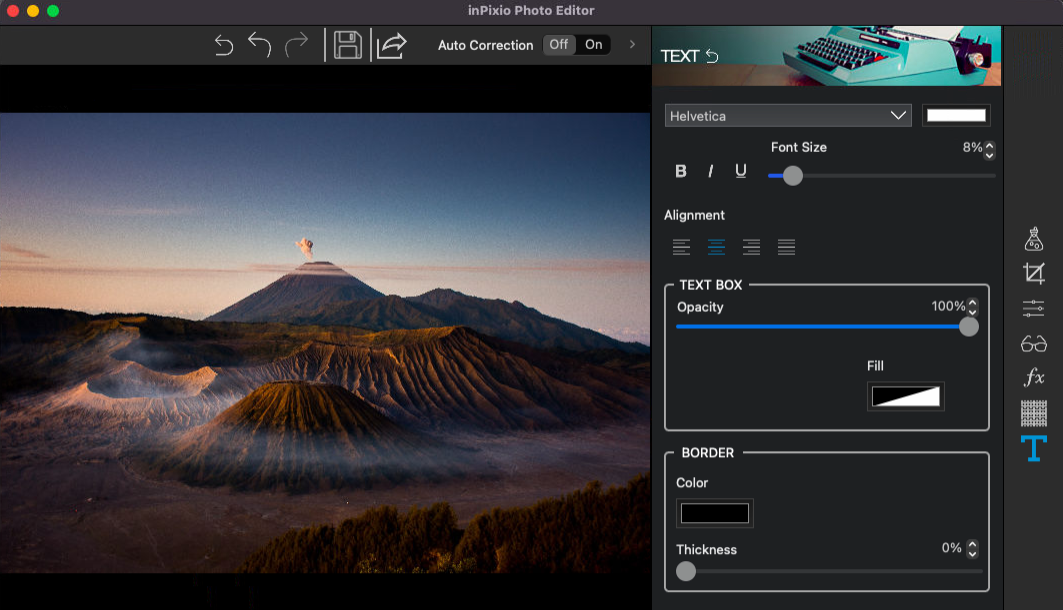Open the texture grid tool
The height and width of the screenshot is (610, 1063).
(1033, 413)
